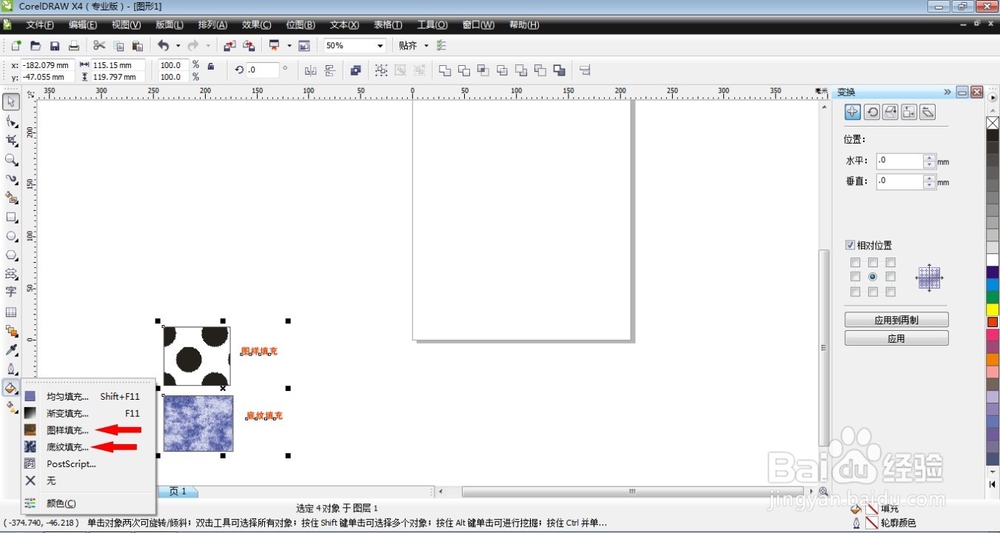This screenshot has height=533, width=1000.
Task: Click the rotation angle input field
Action: coord(262,70)
